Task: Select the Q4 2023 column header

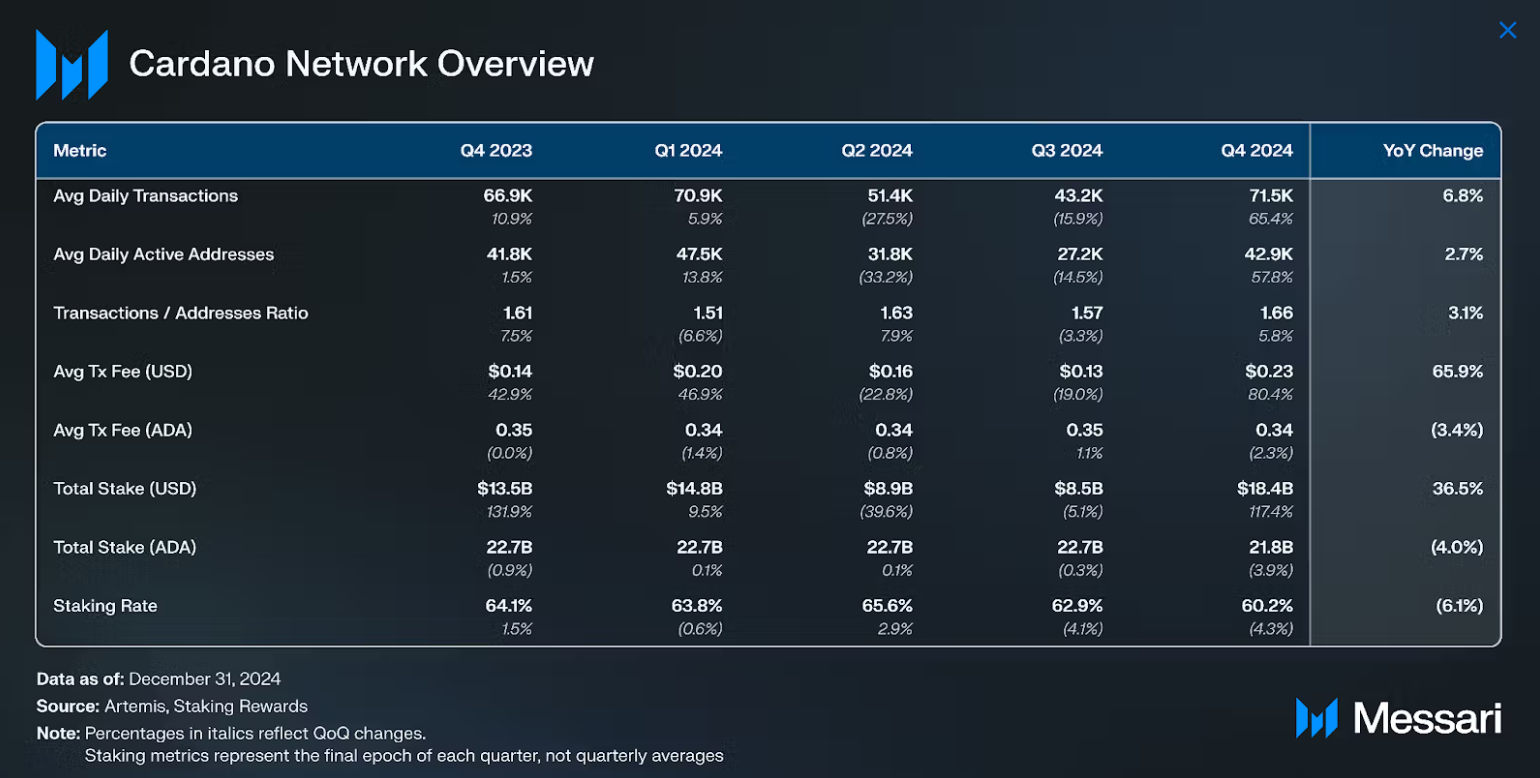Action: click(x=496, y=151)
